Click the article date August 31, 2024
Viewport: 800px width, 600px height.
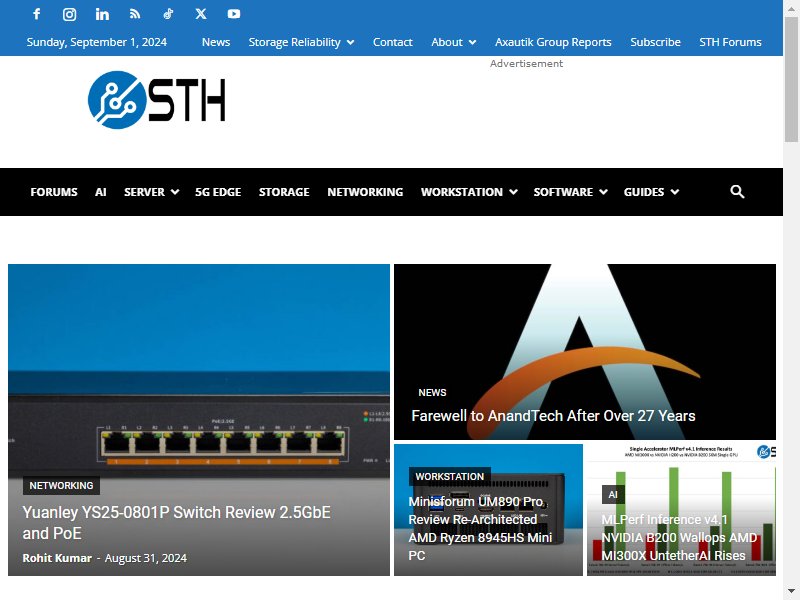click(145, 558)
